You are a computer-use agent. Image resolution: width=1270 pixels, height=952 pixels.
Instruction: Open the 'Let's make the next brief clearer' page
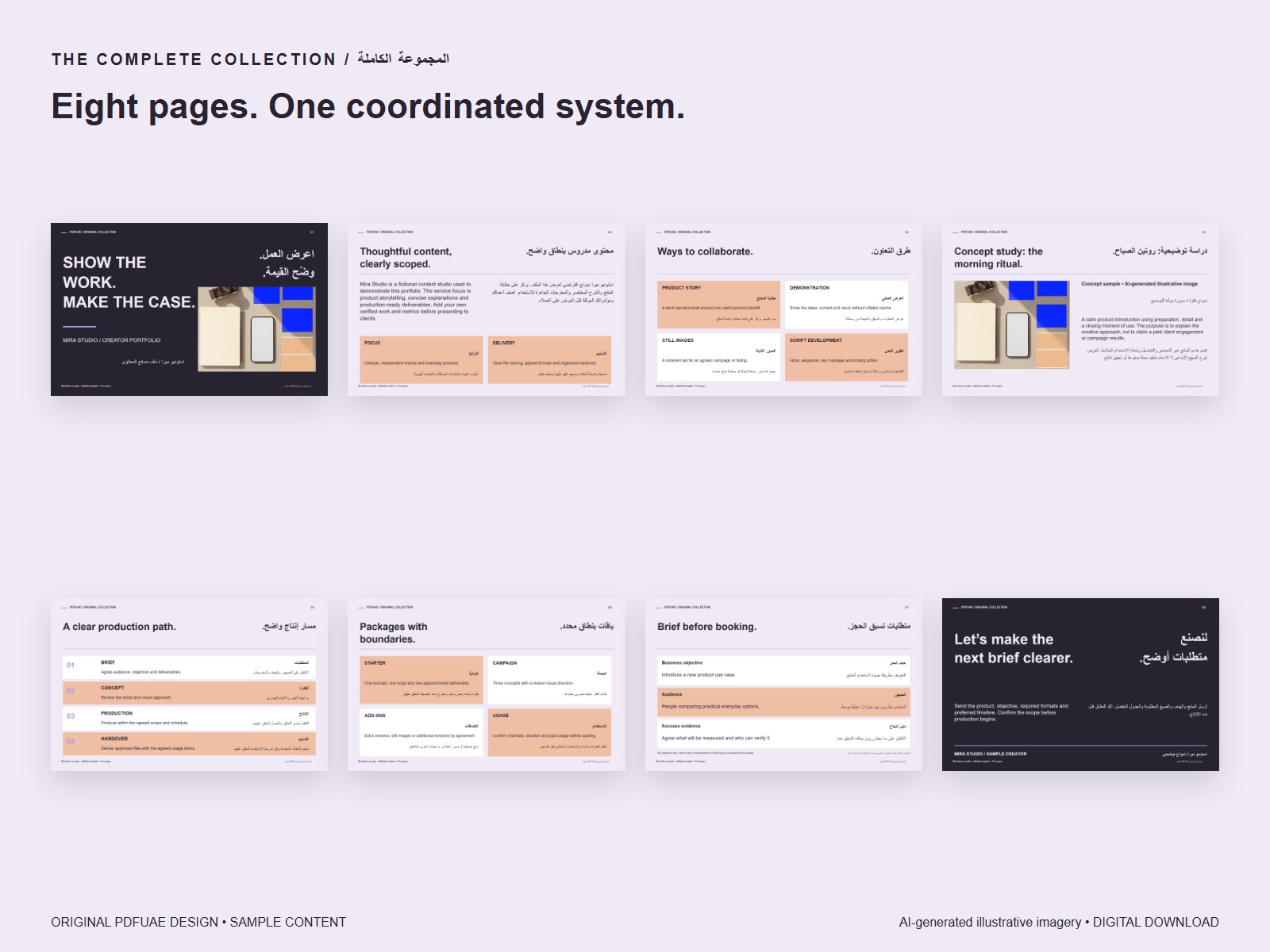pos(1080,685)
